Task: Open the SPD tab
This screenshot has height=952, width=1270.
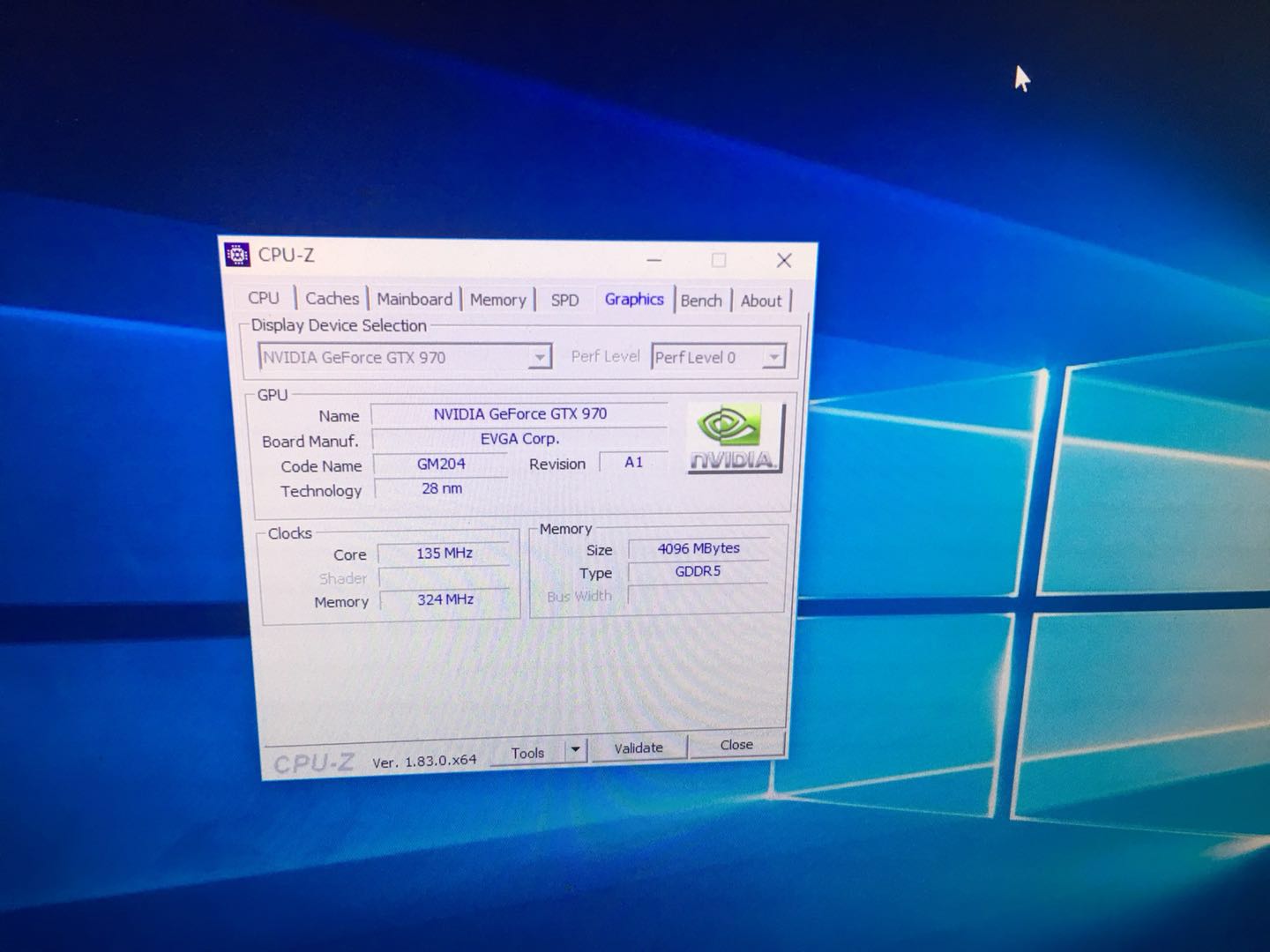Action: pyautogui.click(x=564, y=301)
